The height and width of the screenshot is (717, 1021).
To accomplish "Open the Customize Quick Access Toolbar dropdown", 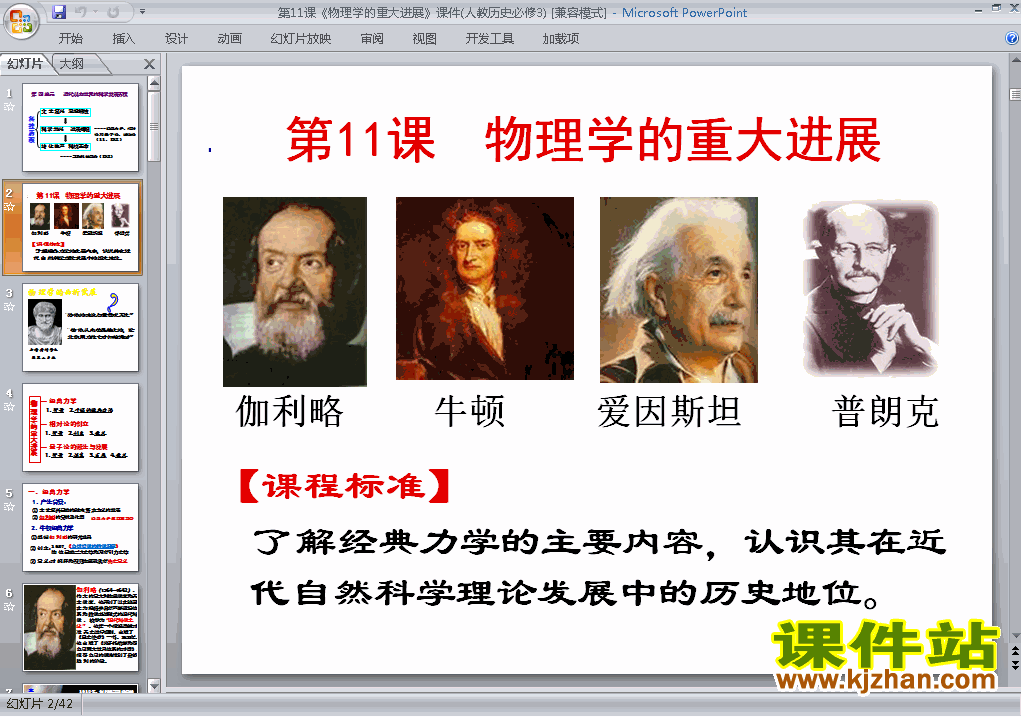I will [x=143, y=12].
